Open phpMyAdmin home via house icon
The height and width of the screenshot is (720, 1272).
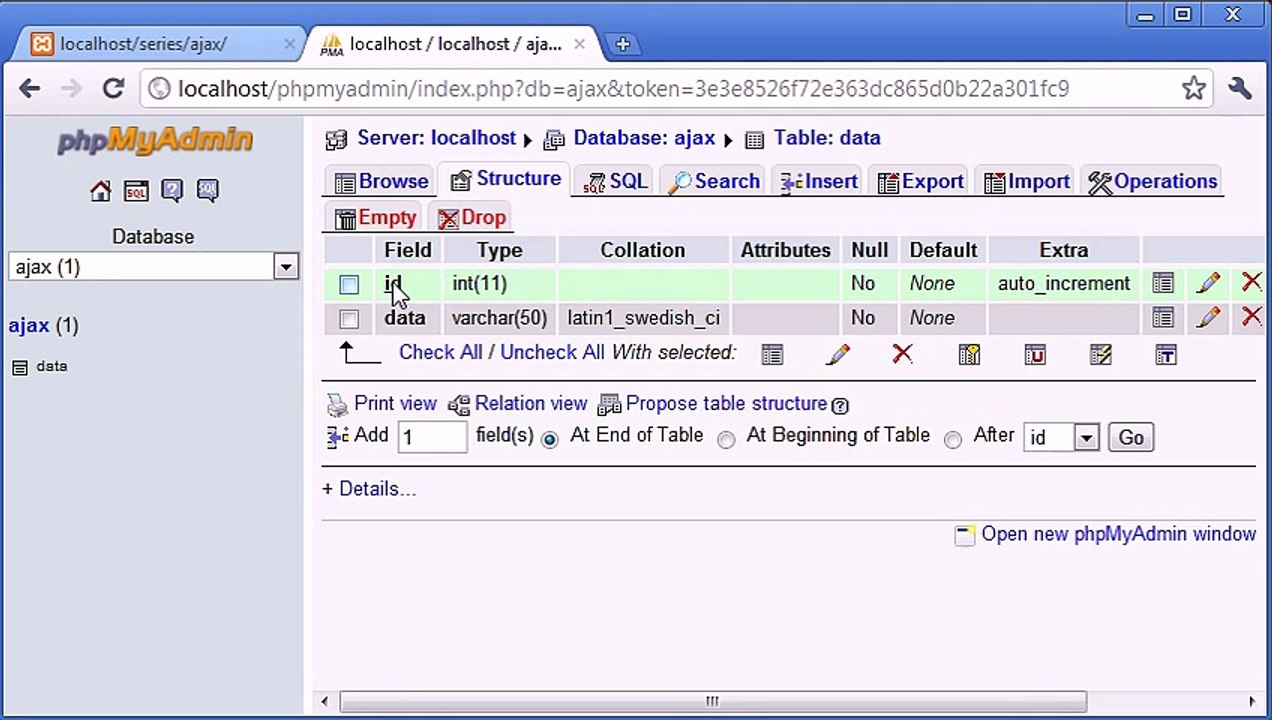coord(100,191)
